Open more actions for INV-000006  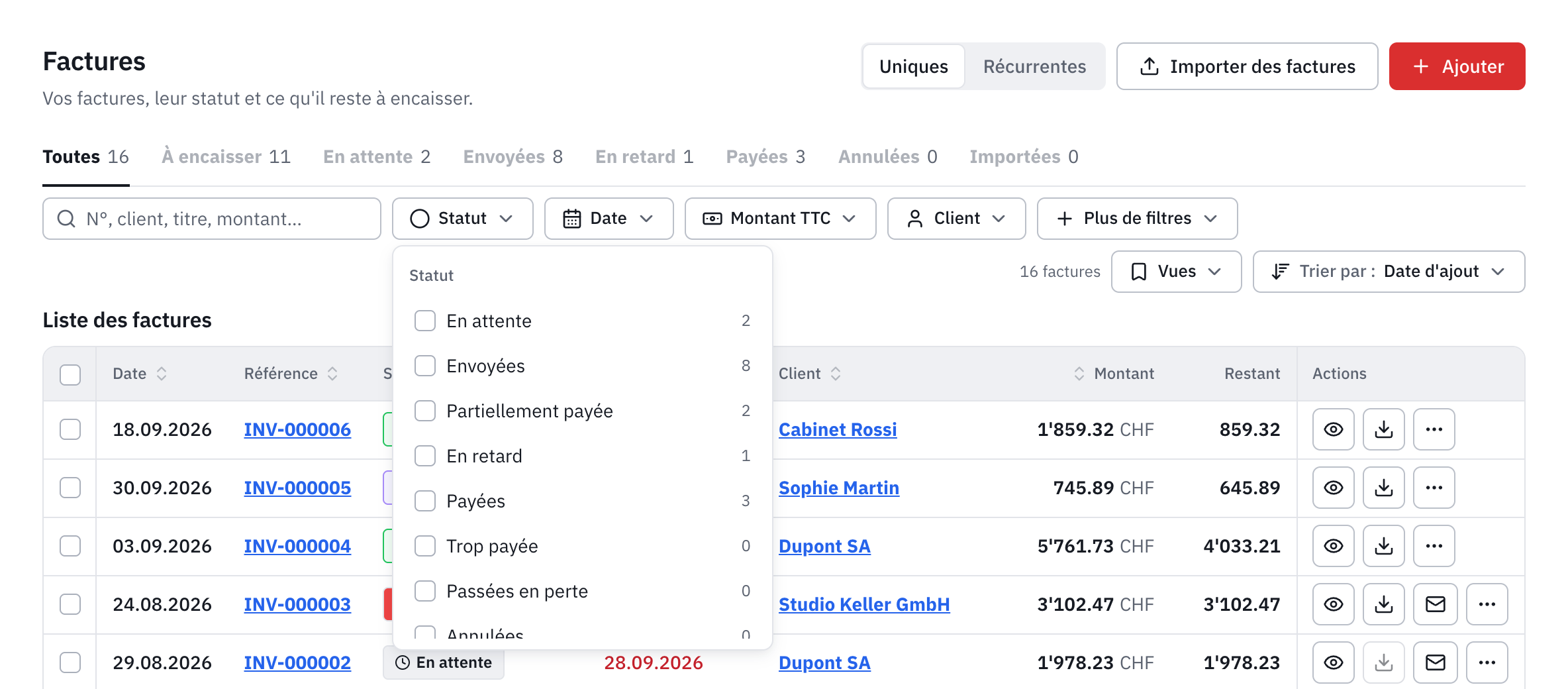(x=1434, y=429)
